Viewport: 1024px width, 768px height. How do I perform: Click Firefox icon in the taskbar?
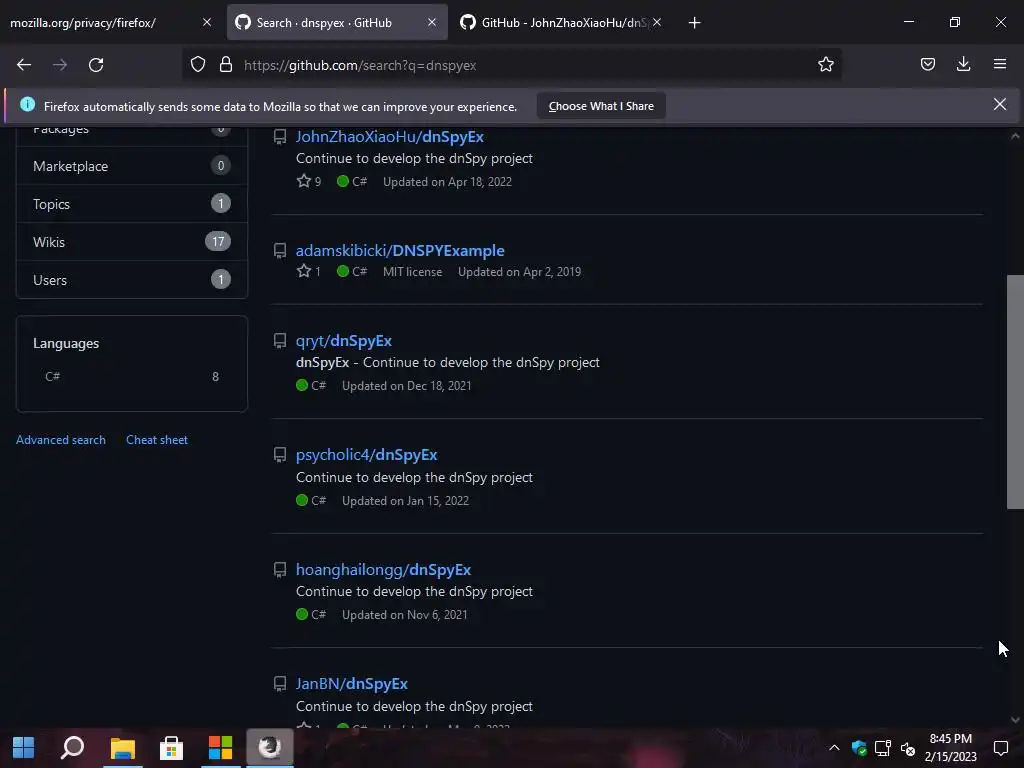coord(270,746)
